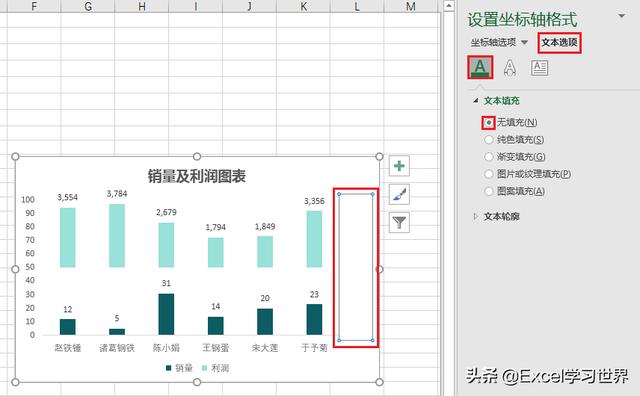Viewport: 640px width, 396px height.
Task: Switch to the 文本选项 tab
Action: point(559,42)
